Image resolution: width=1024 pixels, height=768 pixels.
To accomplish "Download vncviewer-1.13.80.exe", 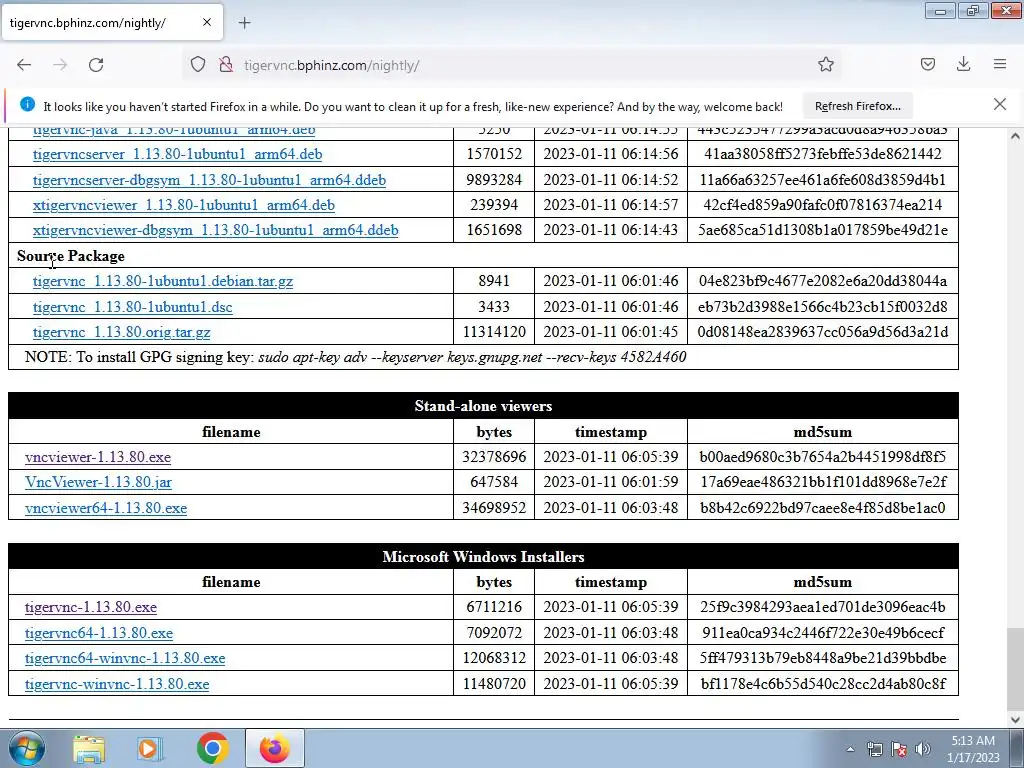I will pyautogui.click(x=98, y=457).
